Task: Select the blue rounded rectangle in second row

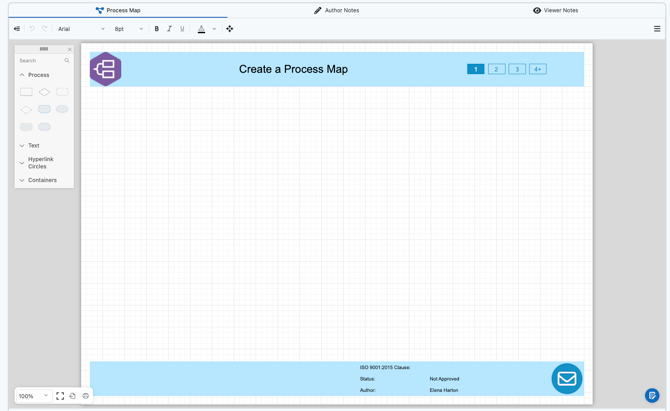Action: point(44,109)
